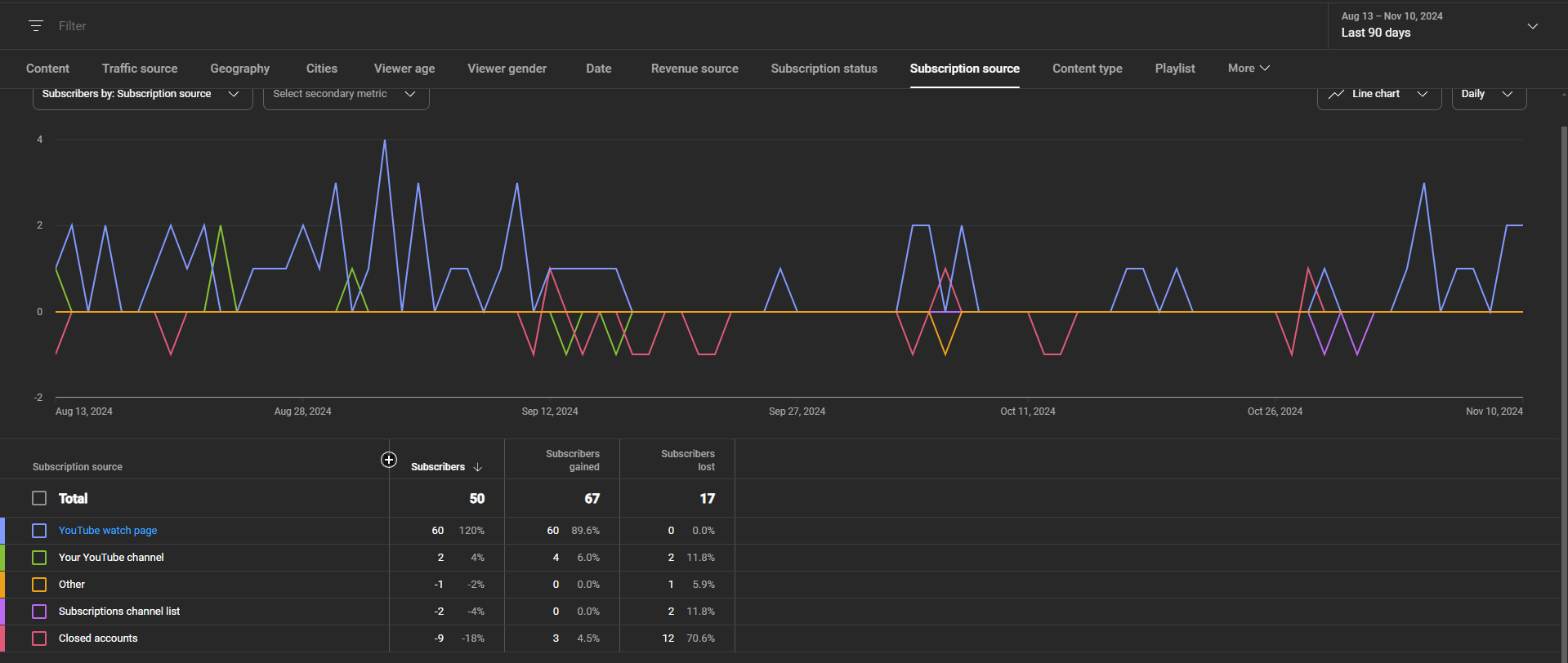Enable the Closed accounts checkbox
The width and height of the screenshot is (1568, 663).
coord(39,639)
